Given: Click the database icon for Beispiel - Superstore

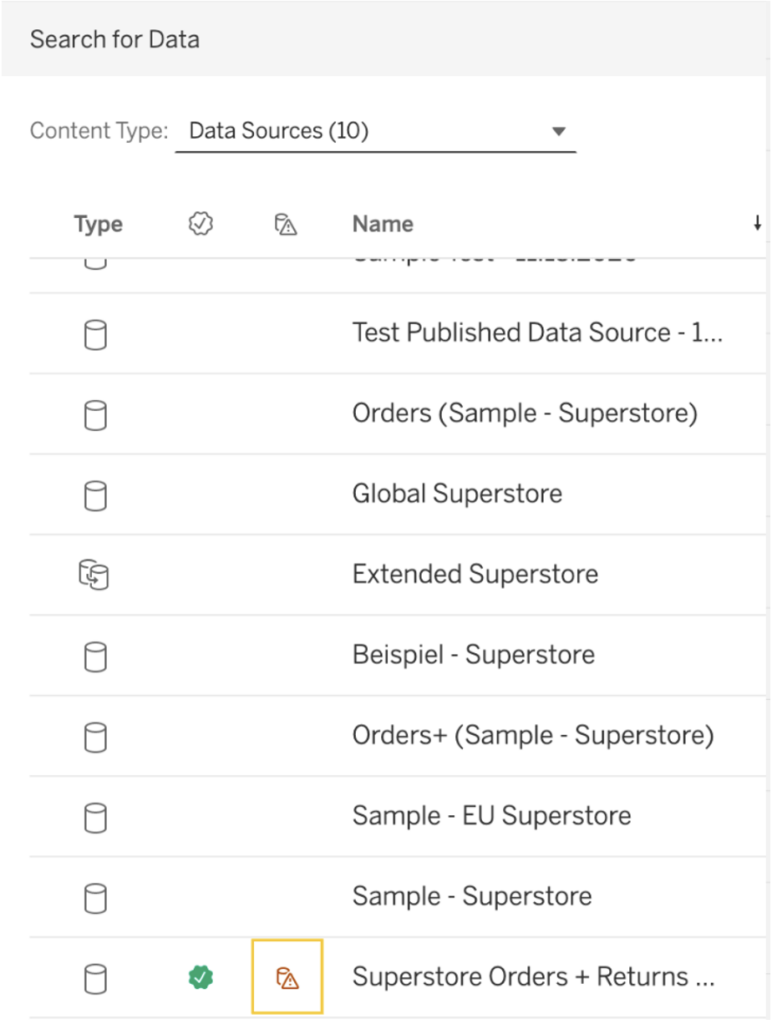Looking at the screenshot, I should click(95, 656).
